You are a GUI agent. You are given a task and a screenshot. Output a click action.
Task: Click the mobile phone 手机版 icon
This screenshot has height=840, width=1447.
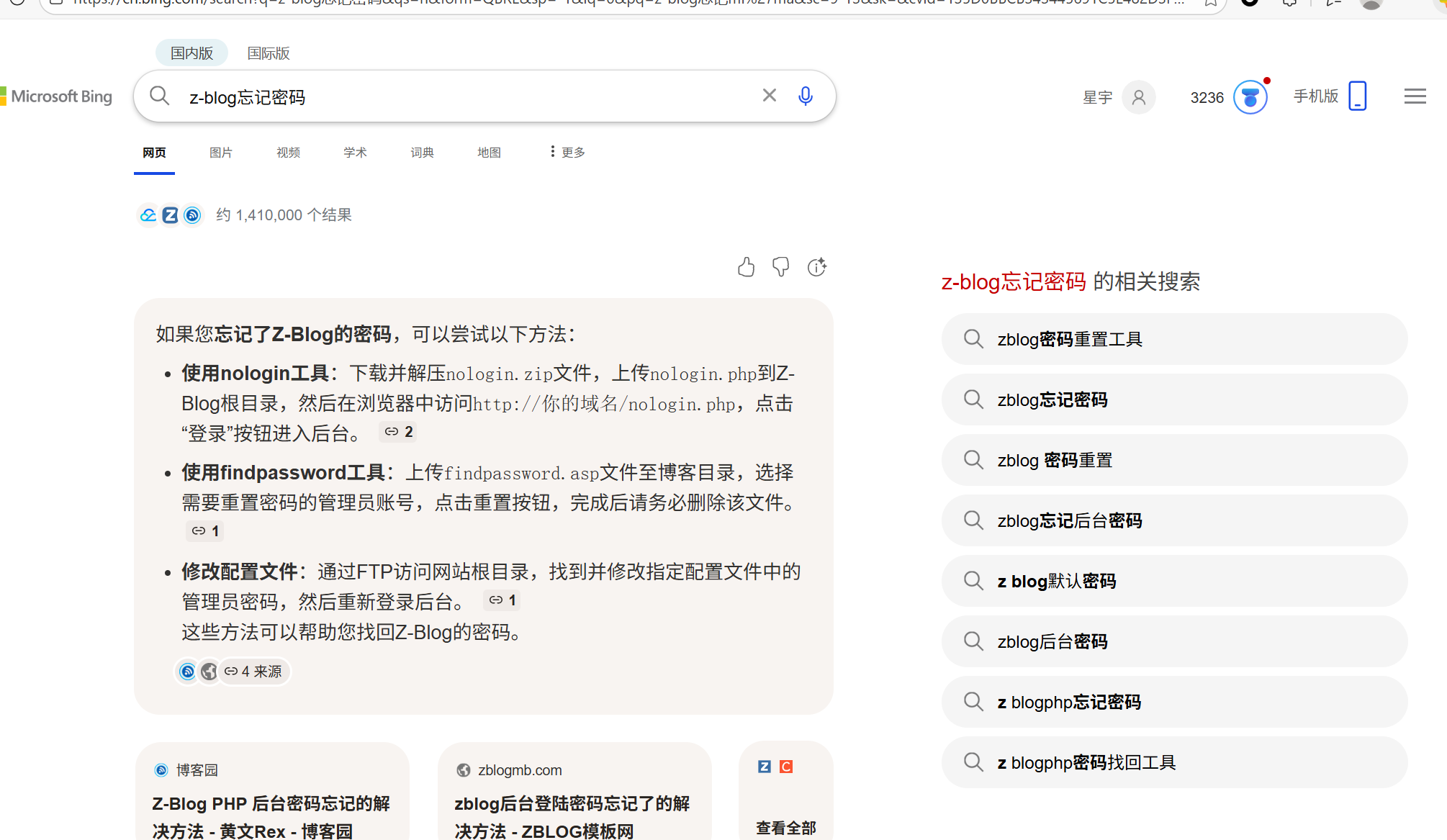click(1357, 96)
